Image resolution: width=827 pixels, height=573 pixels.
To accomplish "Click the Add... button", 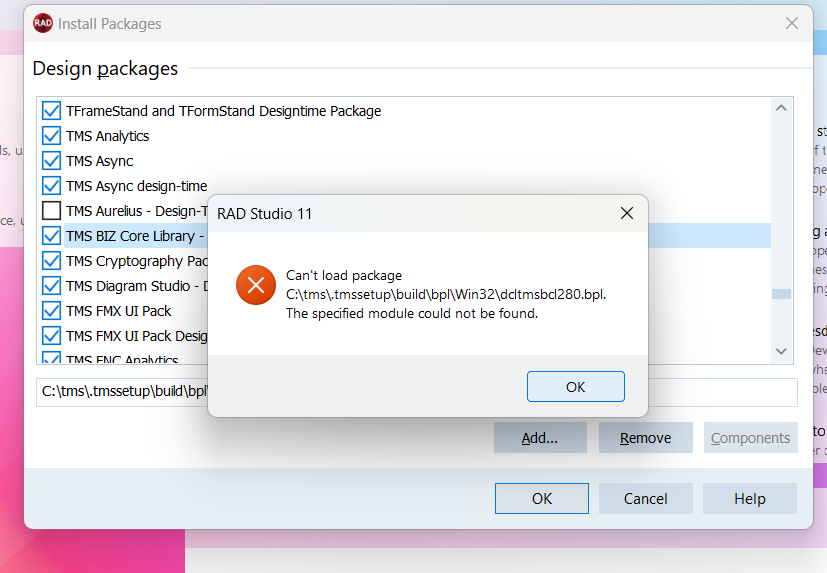I will tap(540, 438).
